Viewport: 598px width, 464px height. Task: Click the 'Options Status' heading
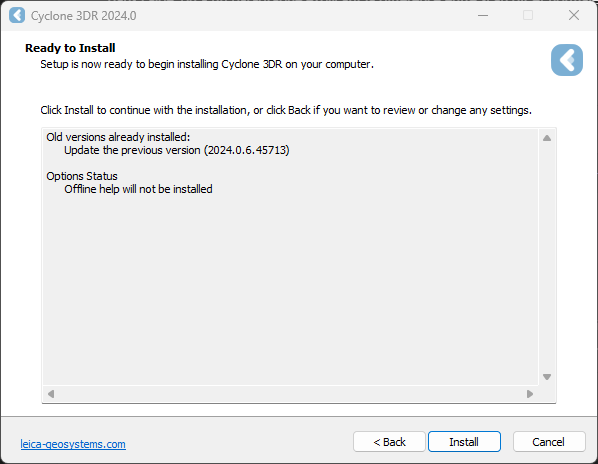pyautogui.click(x=82, y=176)
